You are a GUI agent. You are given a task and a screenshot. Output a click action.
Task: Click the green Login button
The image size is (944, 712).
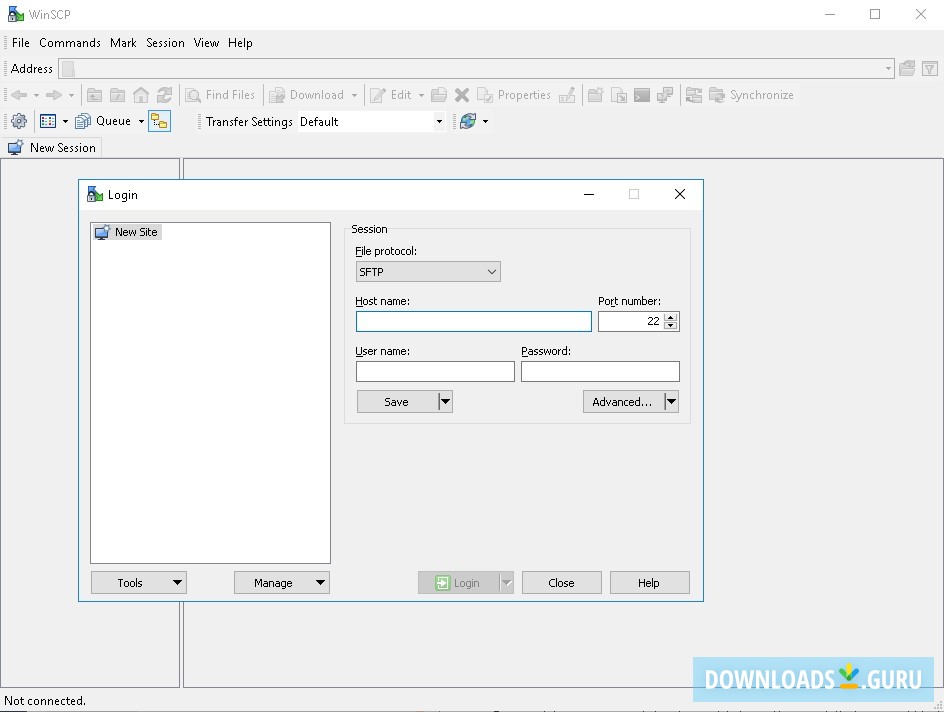[458, 583]
